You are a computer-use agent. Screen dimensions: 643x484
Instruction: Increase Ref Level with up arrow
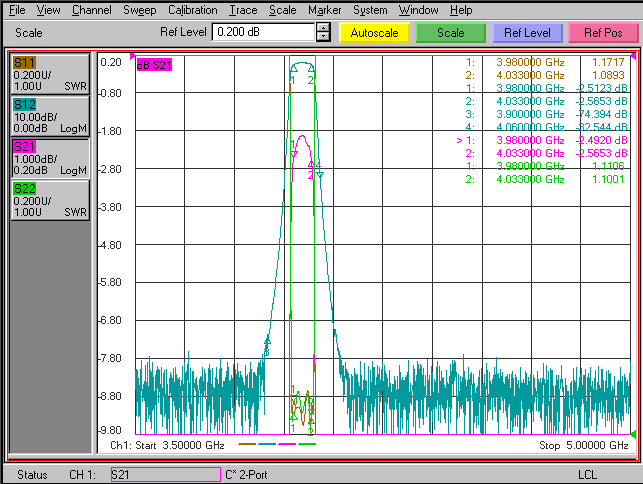(324, 28)
